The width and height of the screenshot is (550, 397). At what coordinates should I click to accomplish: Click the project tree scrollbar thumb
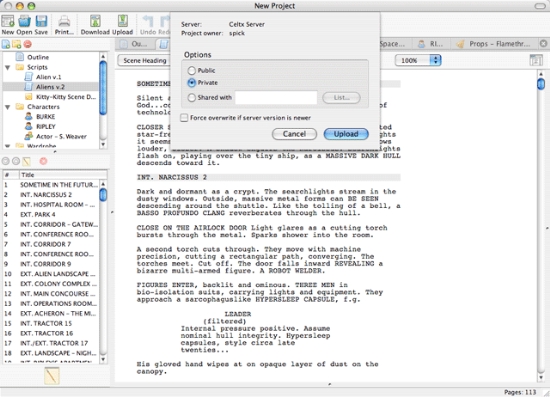tap(103, 88)
